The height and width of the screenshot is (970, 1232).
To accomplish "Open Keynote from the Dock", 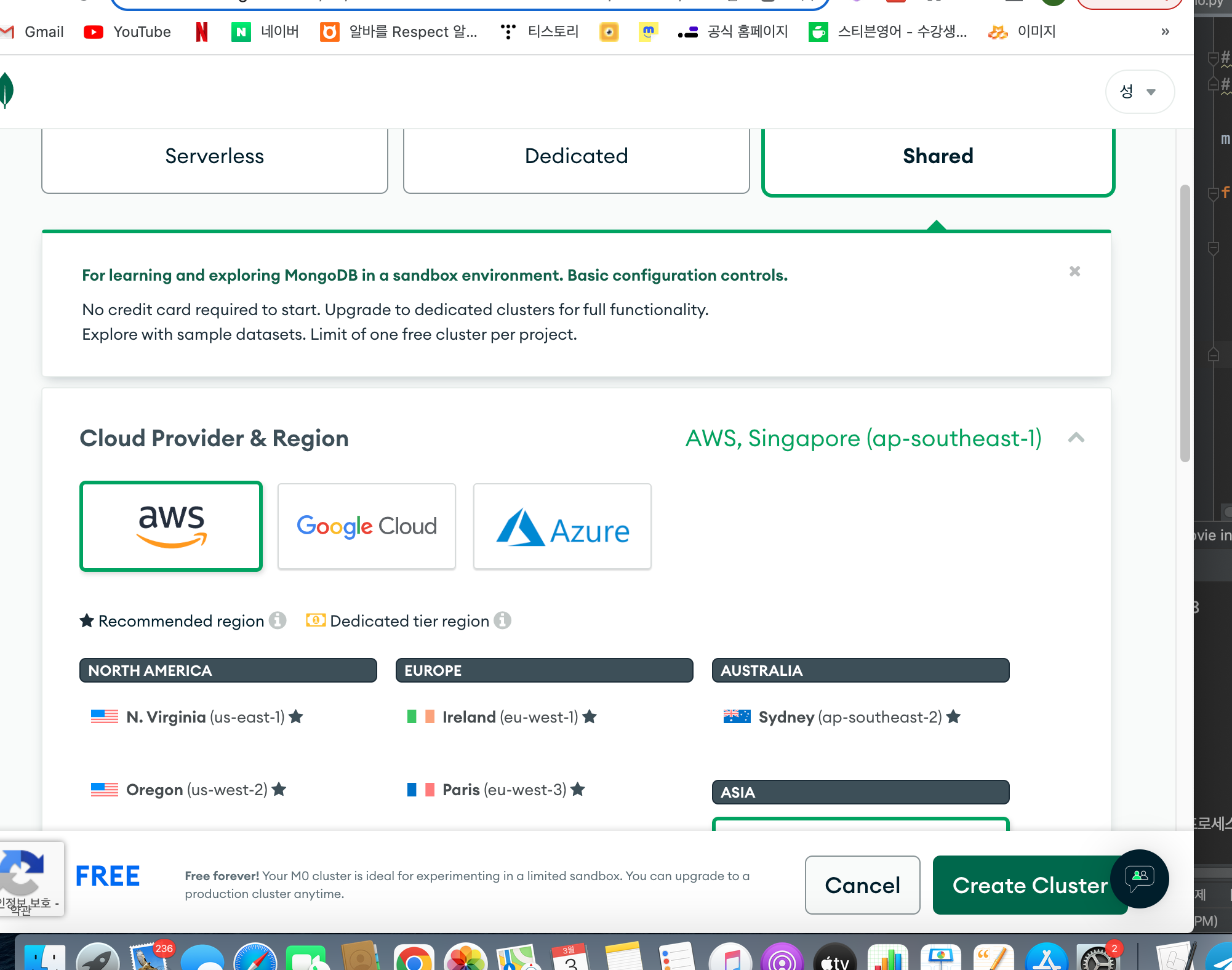I will [940, 956].
